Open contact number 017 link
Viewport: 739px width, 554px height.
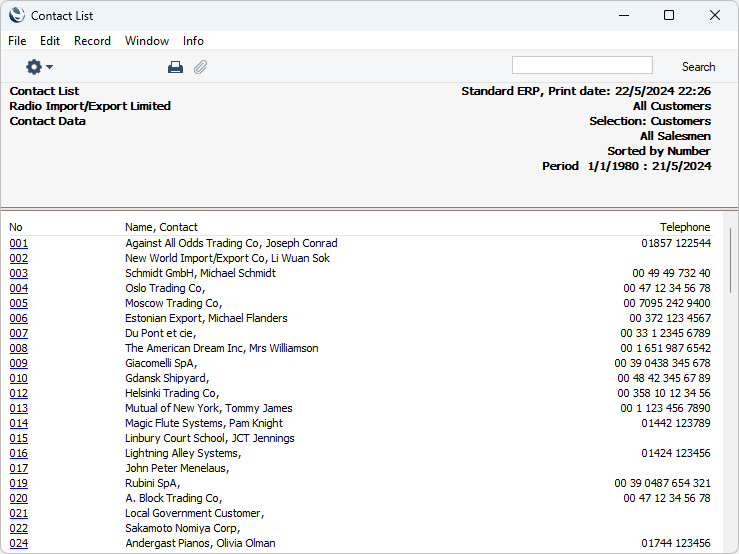point(18,468)
